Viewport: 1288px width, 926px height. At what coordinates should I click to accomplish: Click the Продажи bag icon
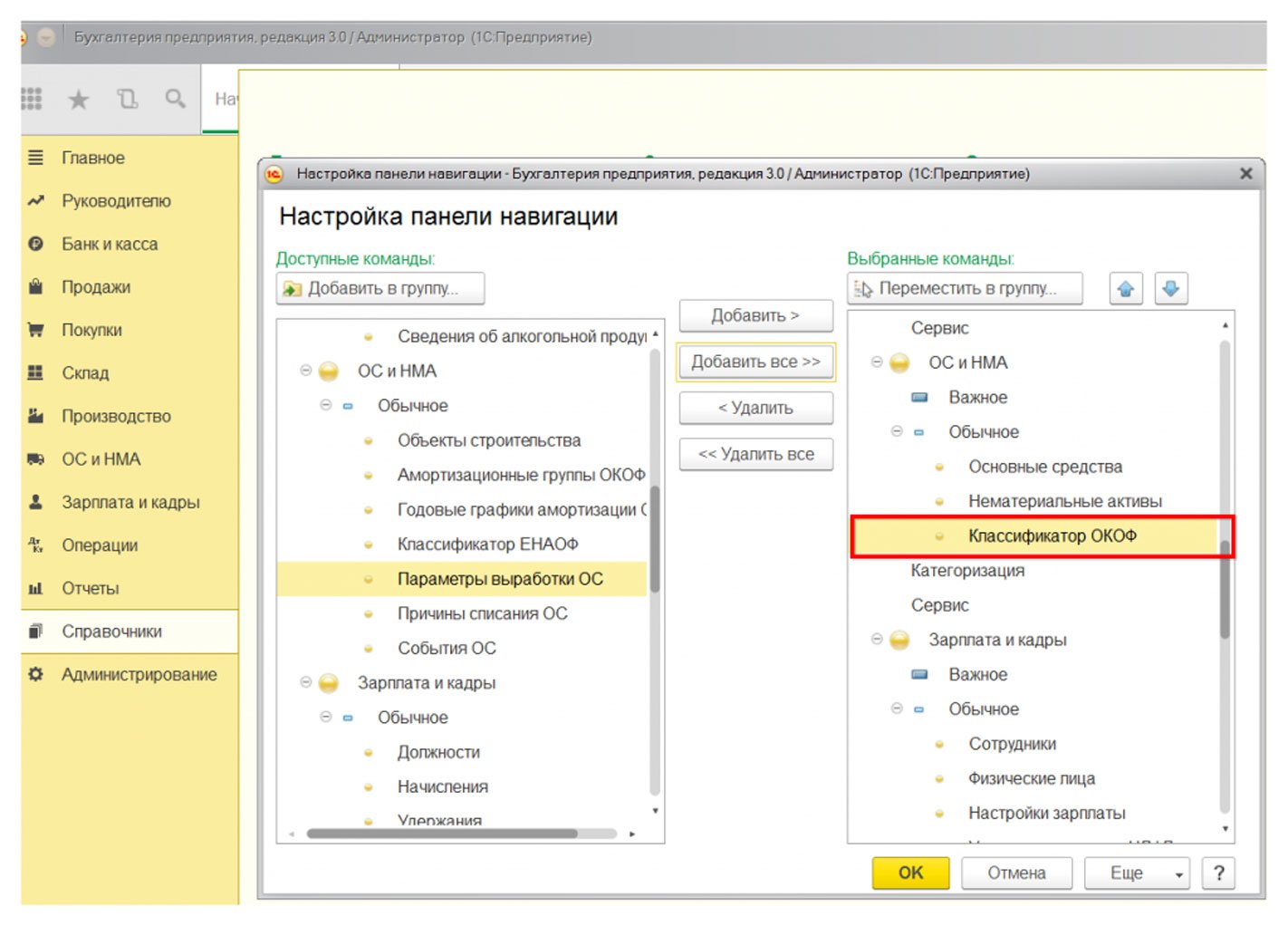(35, 287)
